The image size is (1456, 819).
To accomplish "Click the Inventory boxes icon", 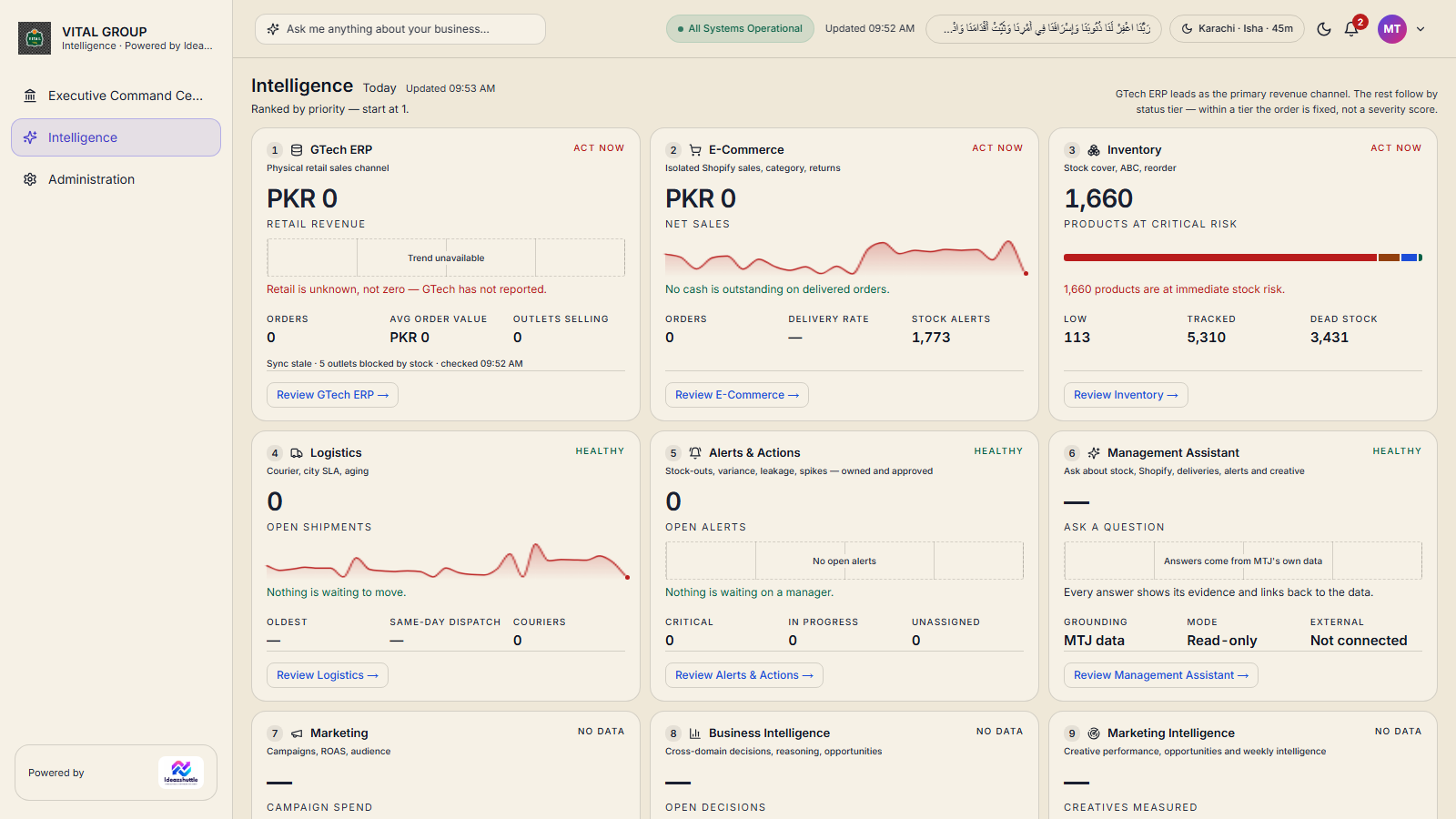I will (1094, 150).
